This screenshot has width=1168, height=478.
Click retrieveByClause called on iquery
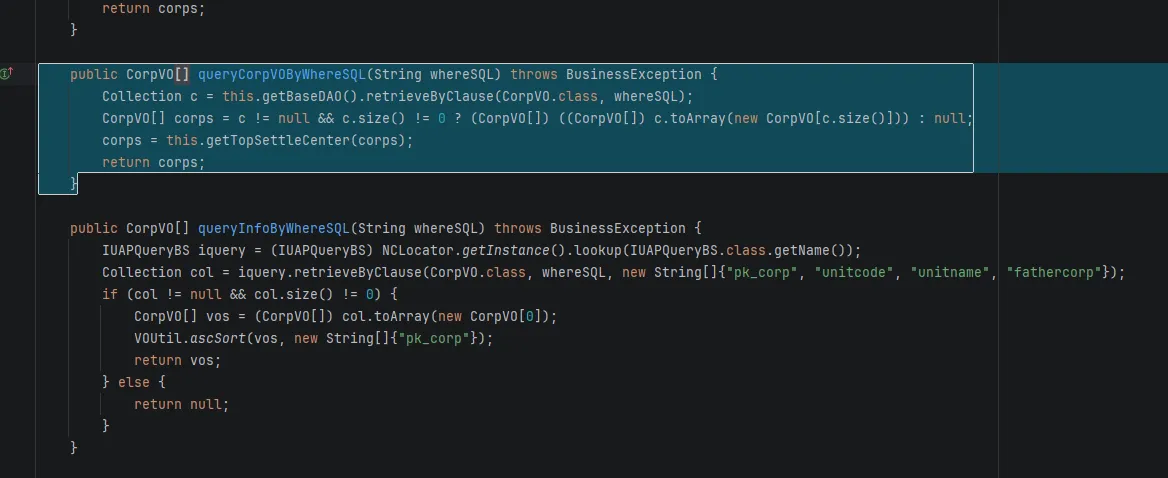click(358, 273)
